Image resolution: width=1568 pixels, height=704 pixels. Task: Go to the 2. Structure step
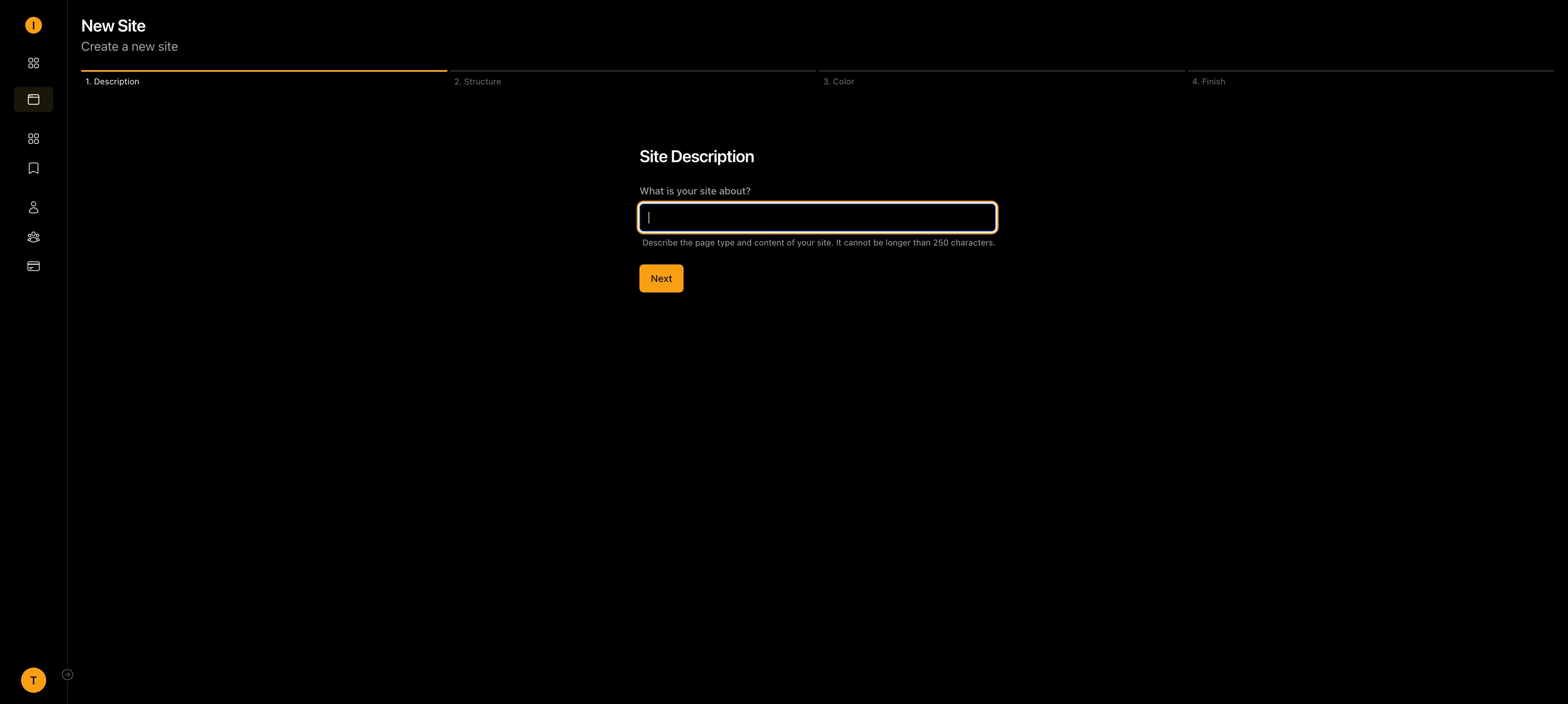[x=477, y=82]
